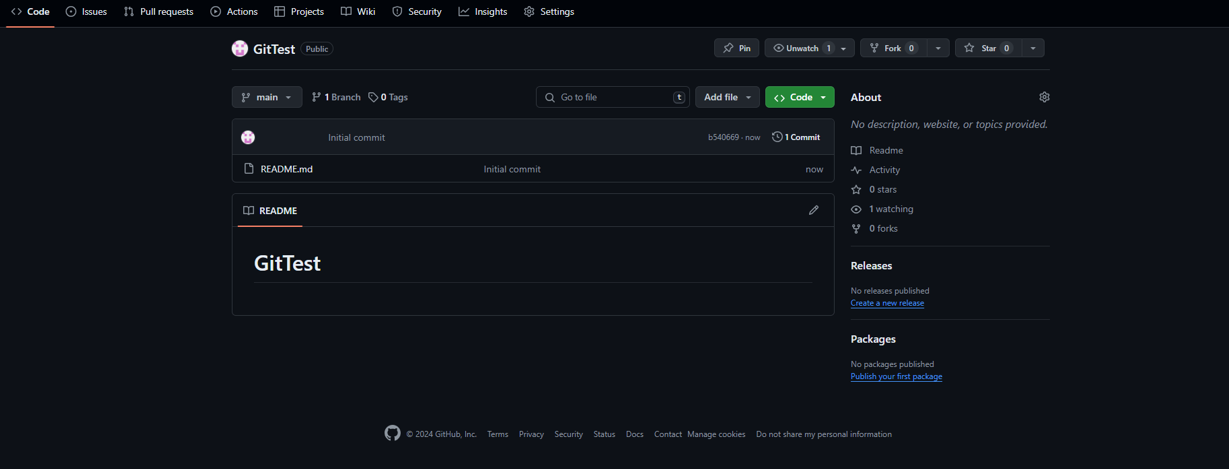Open the Releases heading link
The height and width of the screenshot is (469, 1229).
point(871,266)
